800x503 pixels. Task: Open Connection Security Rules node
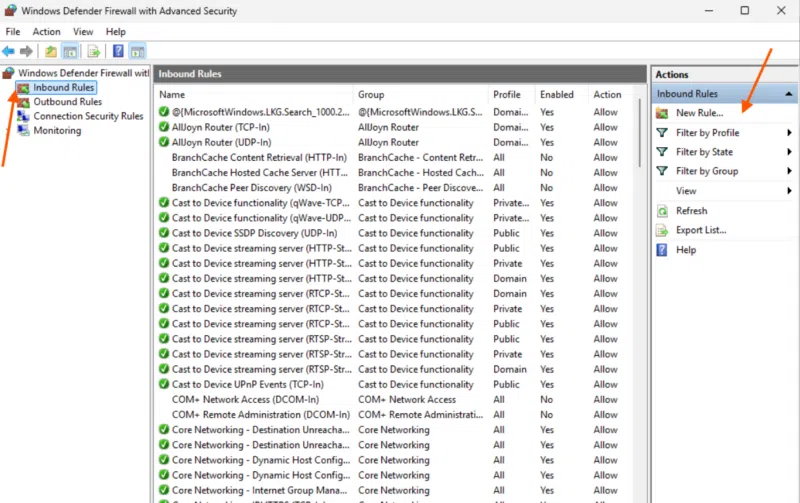tap(88, 116)
